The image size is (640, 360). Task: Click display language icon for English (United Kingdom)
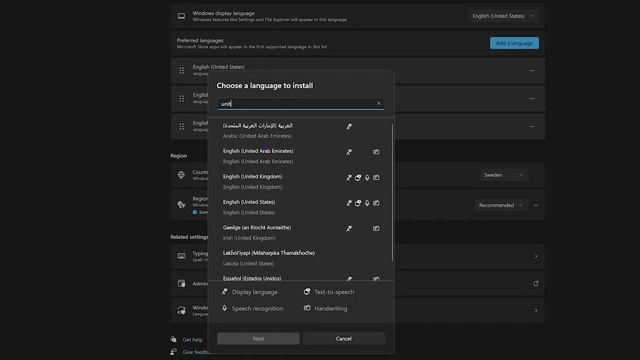pyautogui.click(x=349, y=178)
